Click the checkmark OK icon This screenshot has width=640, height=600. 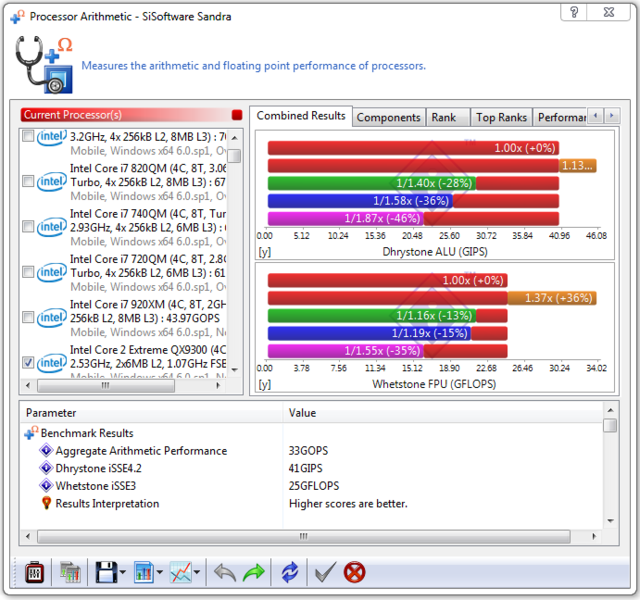coord(326,572)
